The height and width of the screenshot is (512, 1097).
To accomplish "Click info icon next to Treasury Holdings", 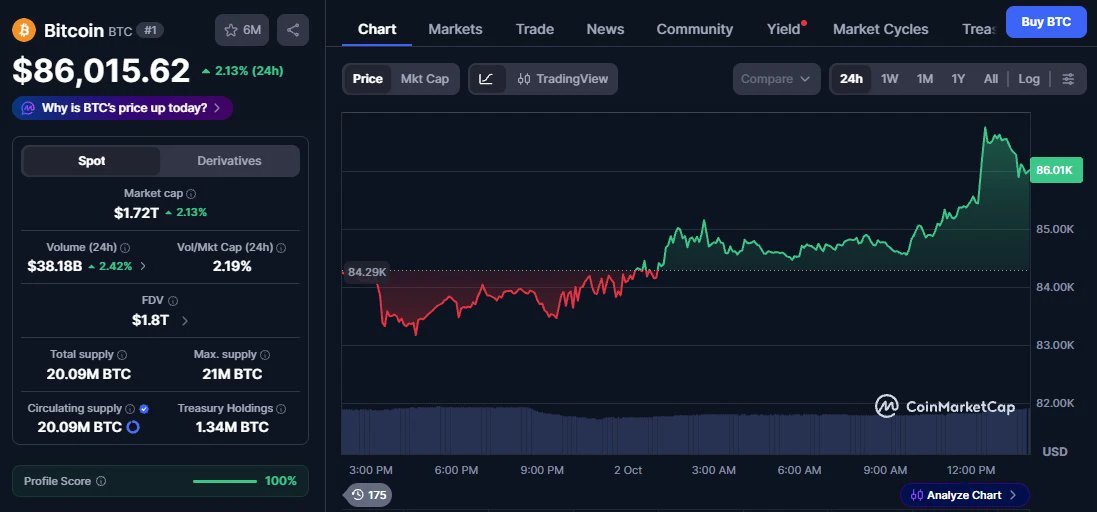I will click(x=281, y=408).
